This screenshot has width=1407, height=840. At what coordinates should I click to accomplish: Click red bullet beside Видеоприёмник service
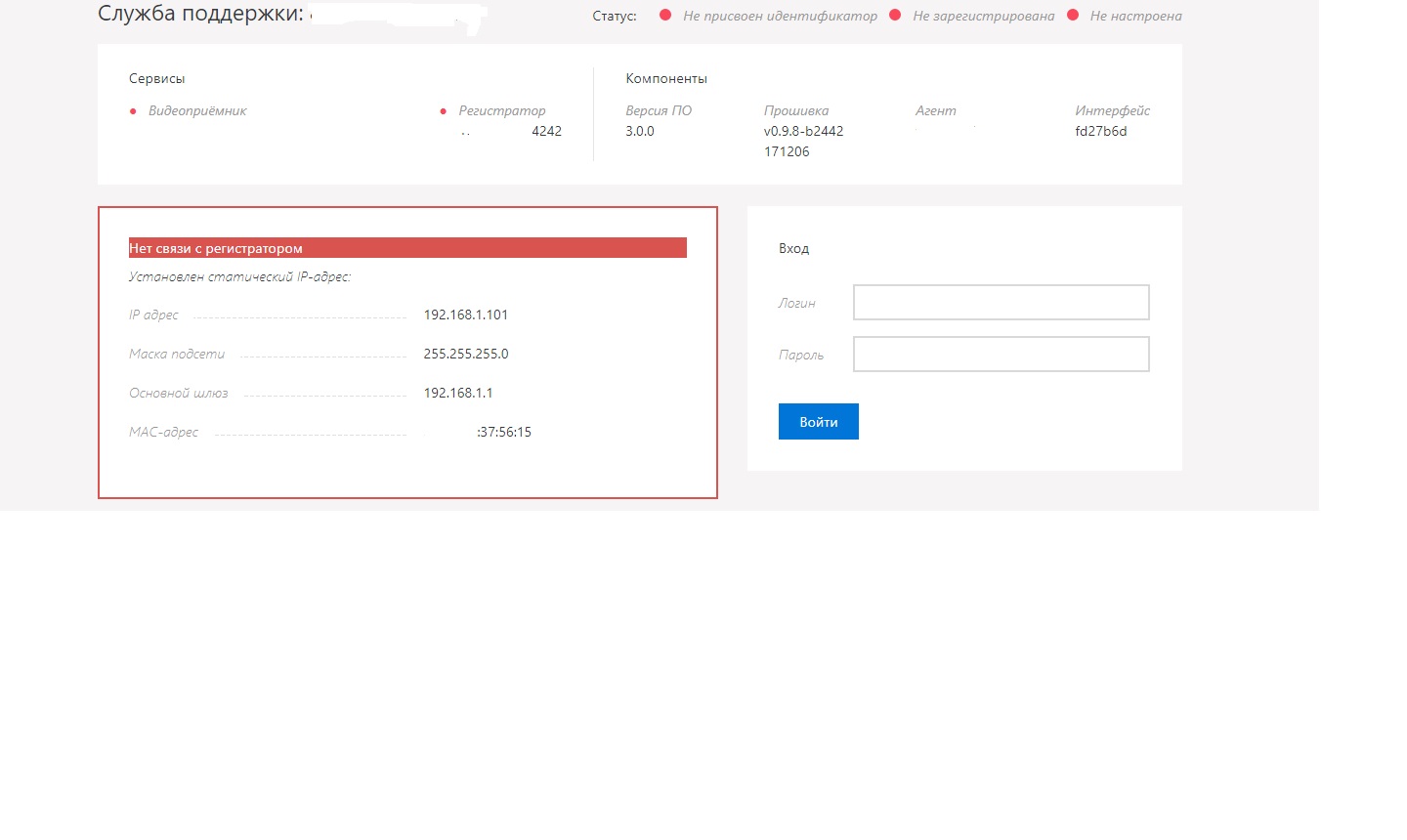point(133,111)
